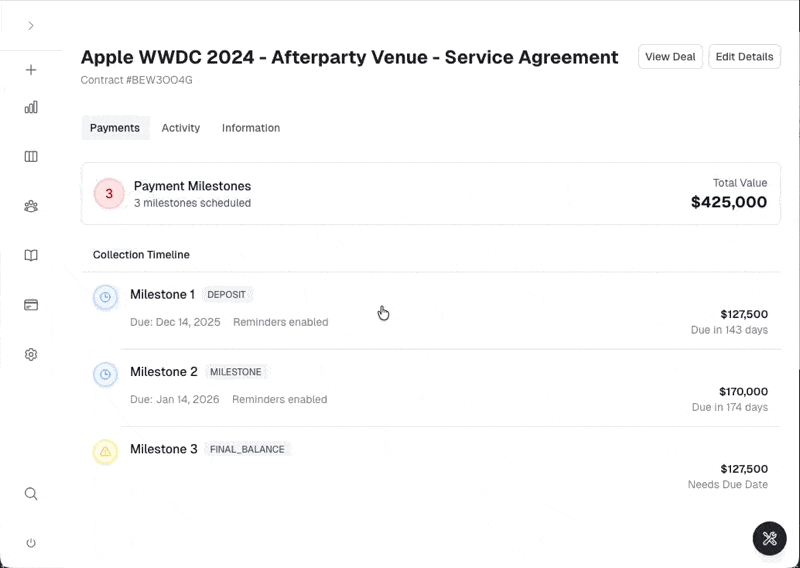Click the Due: Jan 14, 2026 date
Image resolution: width=800 pixels, height=568 pixels.
174,399
